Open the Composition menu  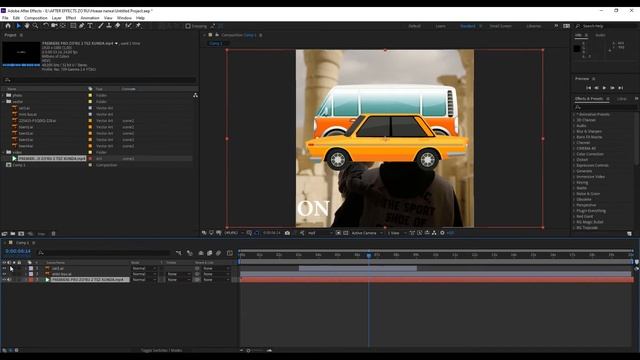point(36,18)
